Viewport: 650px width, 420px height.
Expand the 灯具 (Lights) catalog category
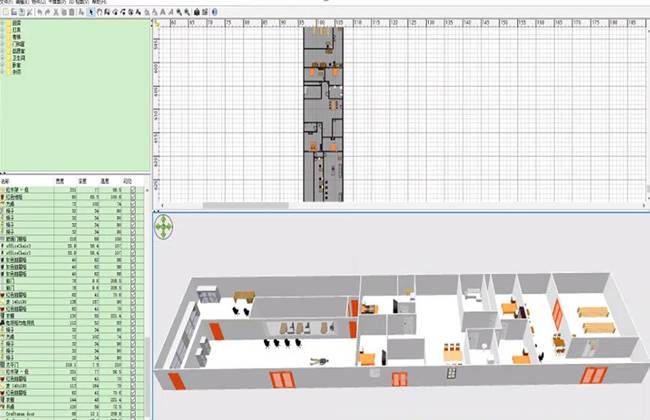coord(3,30)
